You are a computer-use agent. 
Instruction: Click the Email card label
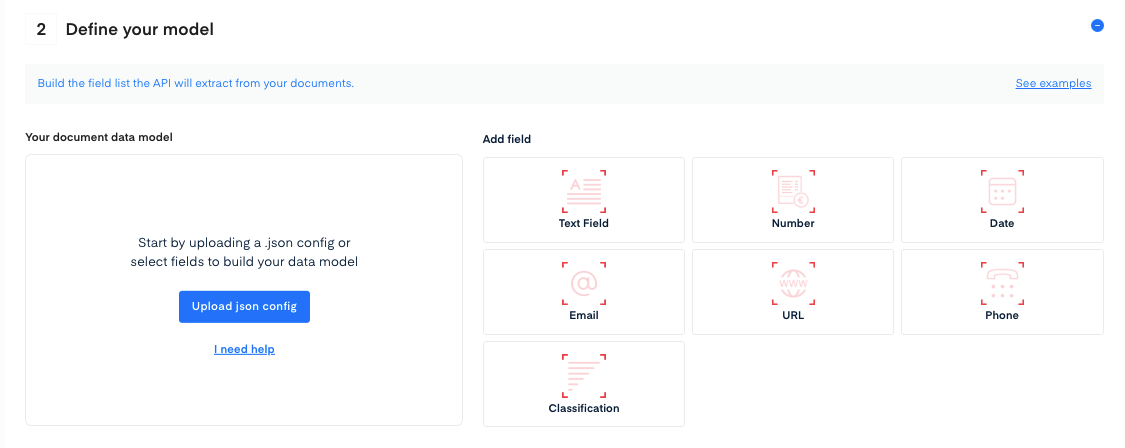[x=584, y=315]
